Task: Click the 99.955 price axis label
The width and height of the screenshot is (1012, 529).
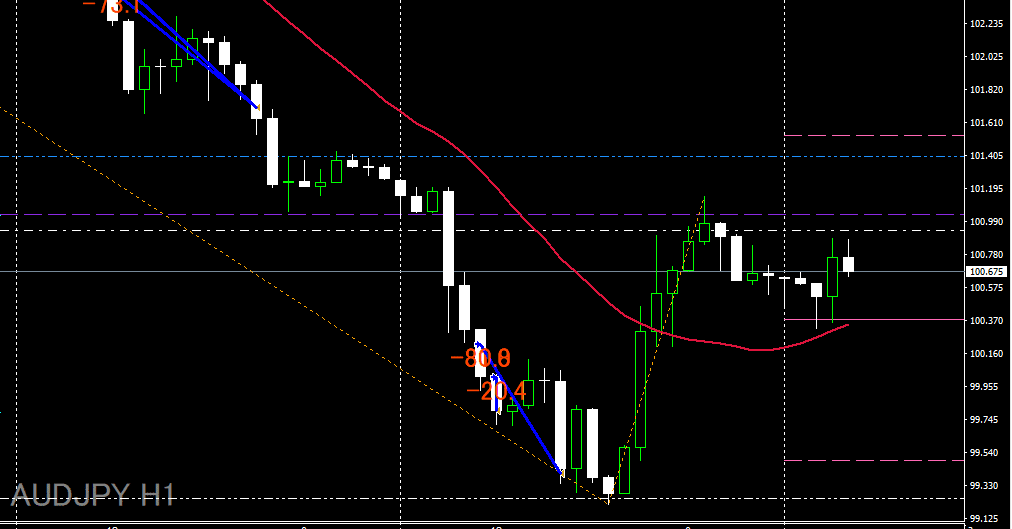Action: (984, 386)
